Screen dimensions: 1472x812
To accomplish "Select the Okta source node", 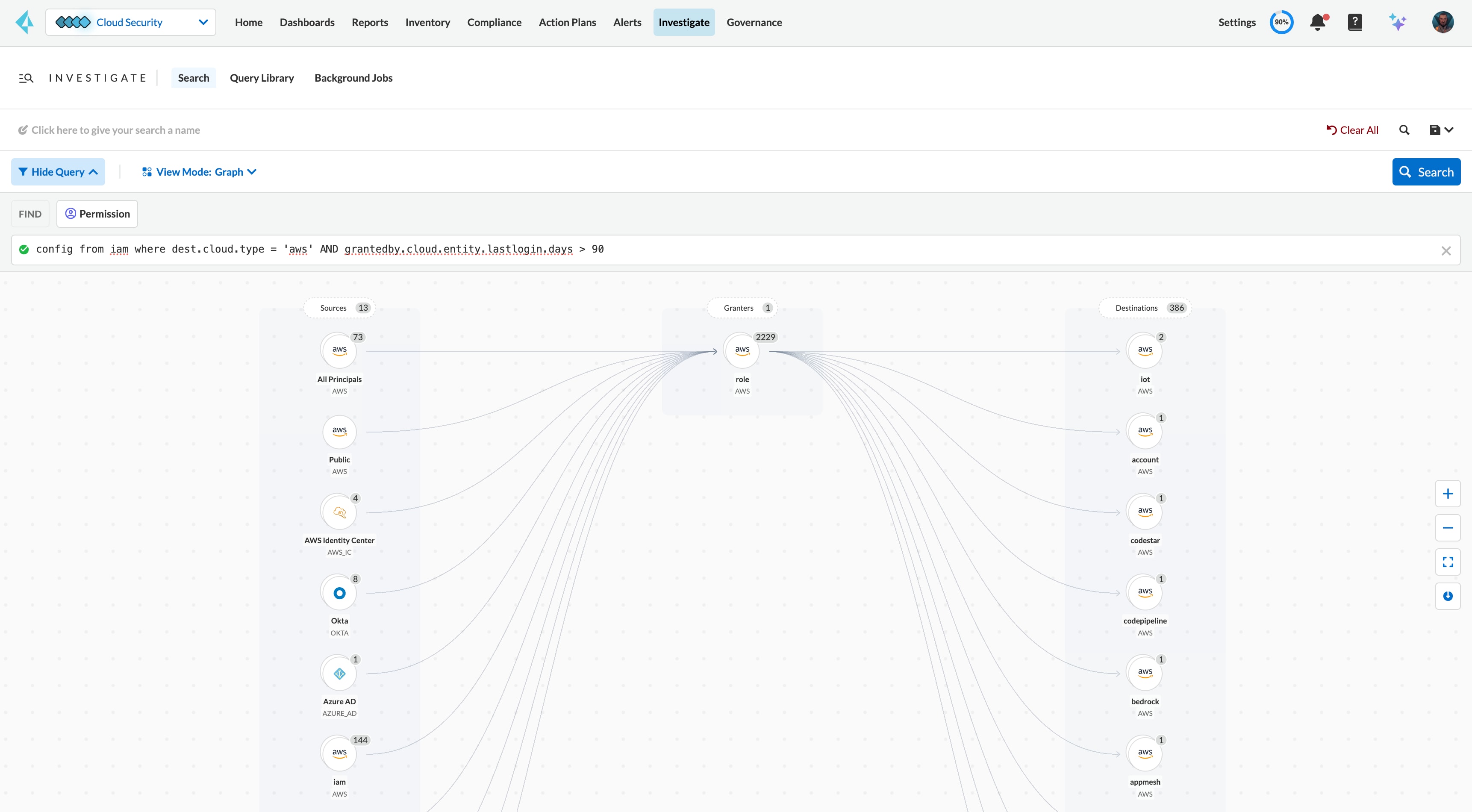I will 339,593.
